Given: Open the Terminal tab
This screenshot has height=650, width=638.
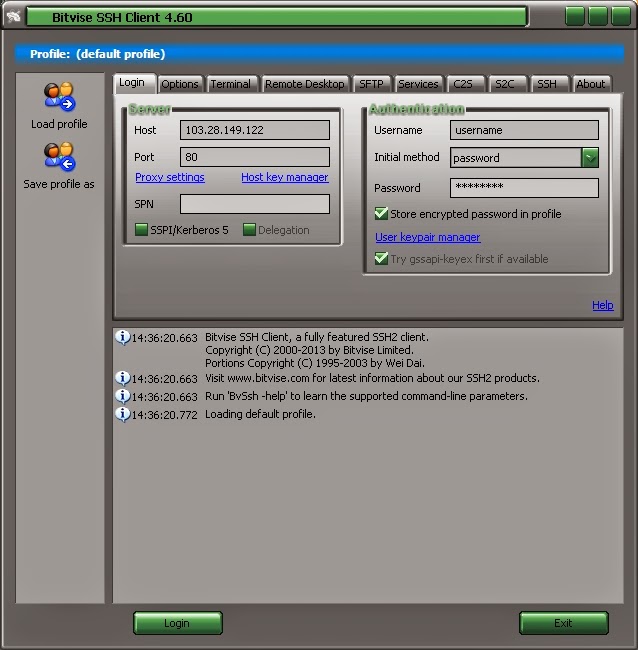Looking at the screenshot, I should pos(231,84).
